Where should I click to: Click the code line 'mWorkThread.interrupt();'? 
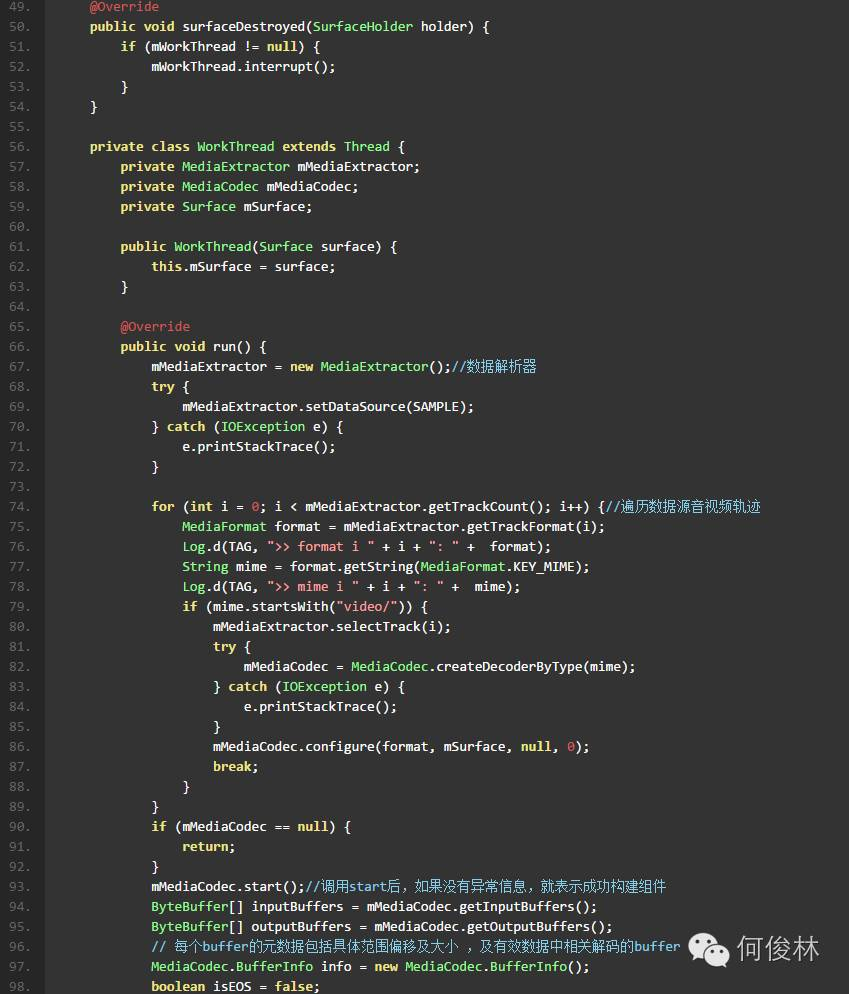243,67
